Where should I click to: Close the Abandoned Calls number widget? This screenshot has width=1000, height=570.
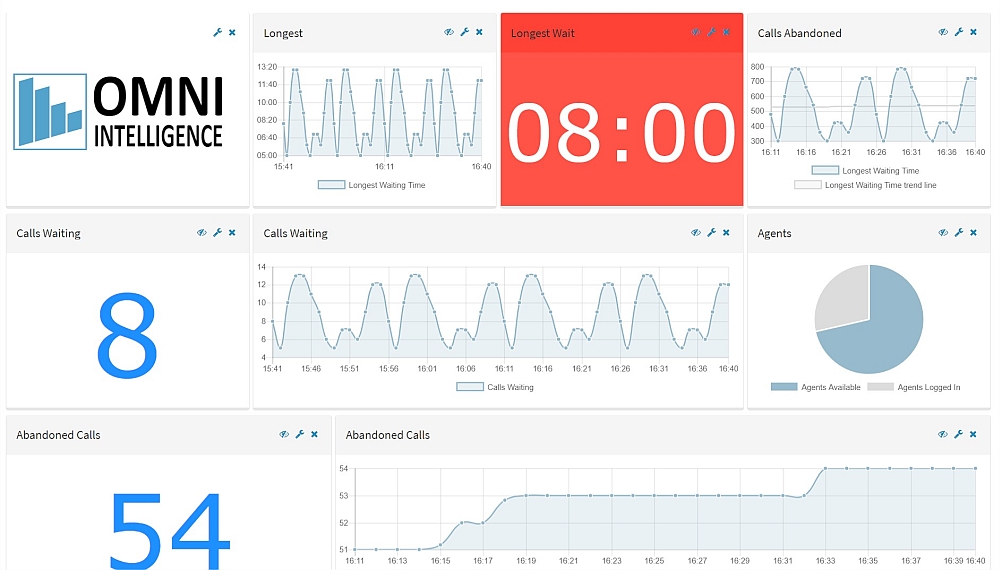click(x=314, y=434)
